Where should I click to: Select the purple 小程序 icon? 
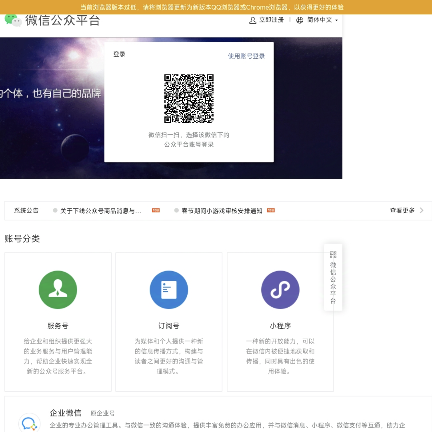pyautogui.click(x=280, y=290)
